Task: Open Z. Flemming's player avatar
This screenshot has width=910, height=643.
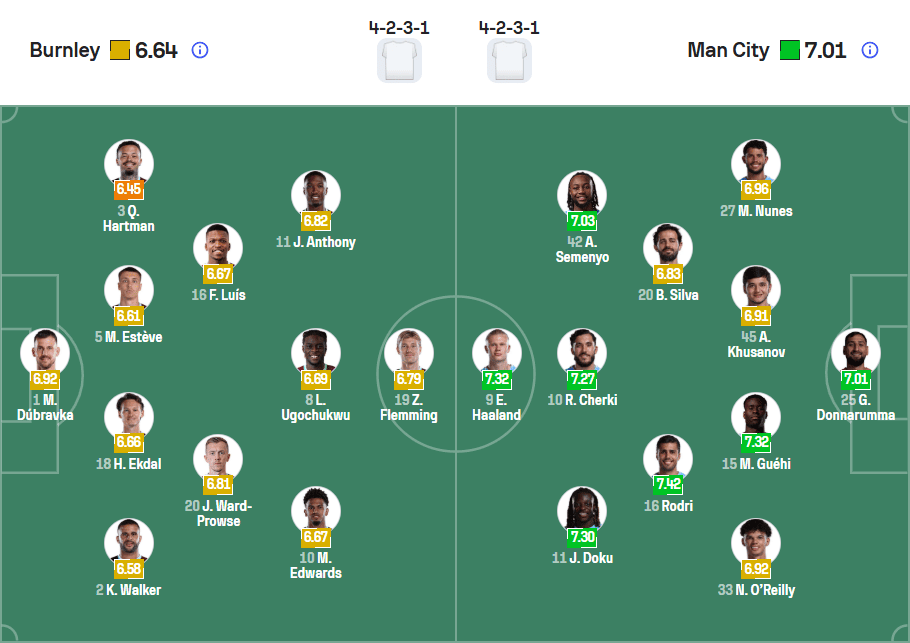Action: coord(409,352)
